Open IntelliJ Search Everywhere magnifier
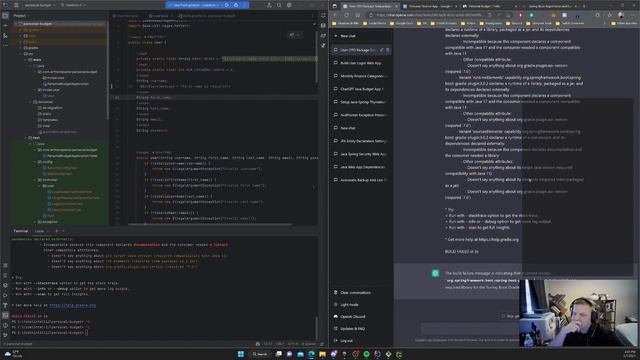640x360 pixels. 279,5
